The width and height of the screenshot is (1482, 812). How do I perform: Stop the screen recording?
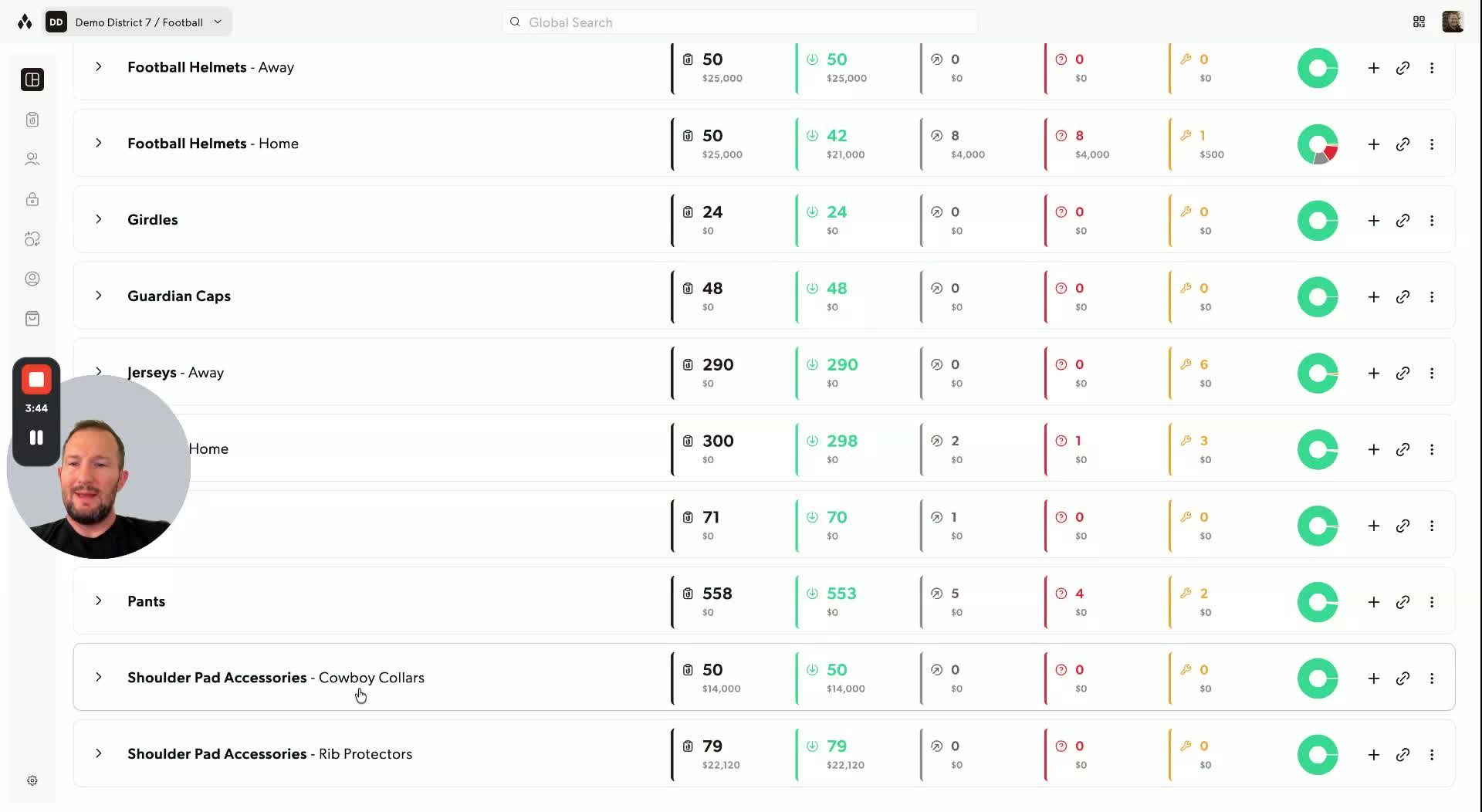tap(36, 380)
